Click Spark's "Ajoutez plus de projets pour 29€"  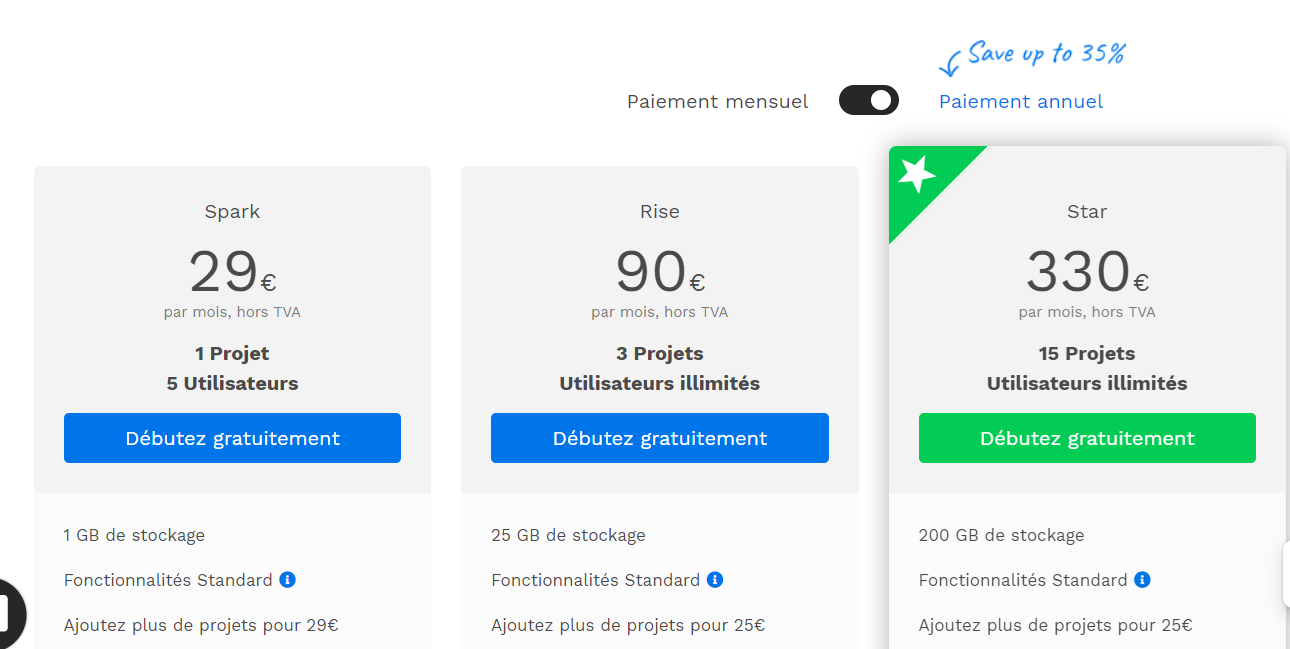coord(201,625)
